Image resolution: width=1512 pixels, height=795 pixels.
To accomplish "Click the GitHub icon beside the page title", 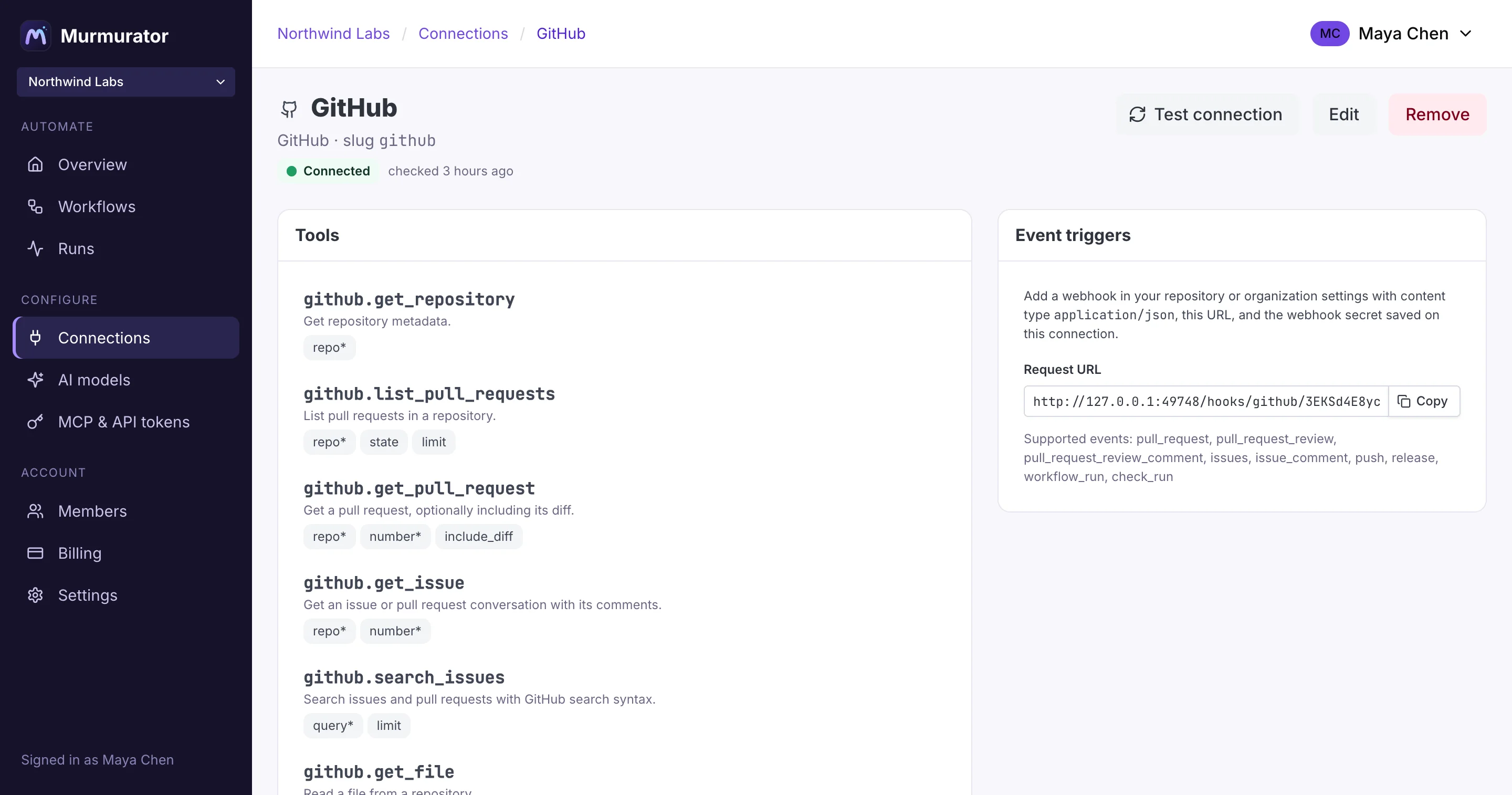I will click(x=289, y=109).
